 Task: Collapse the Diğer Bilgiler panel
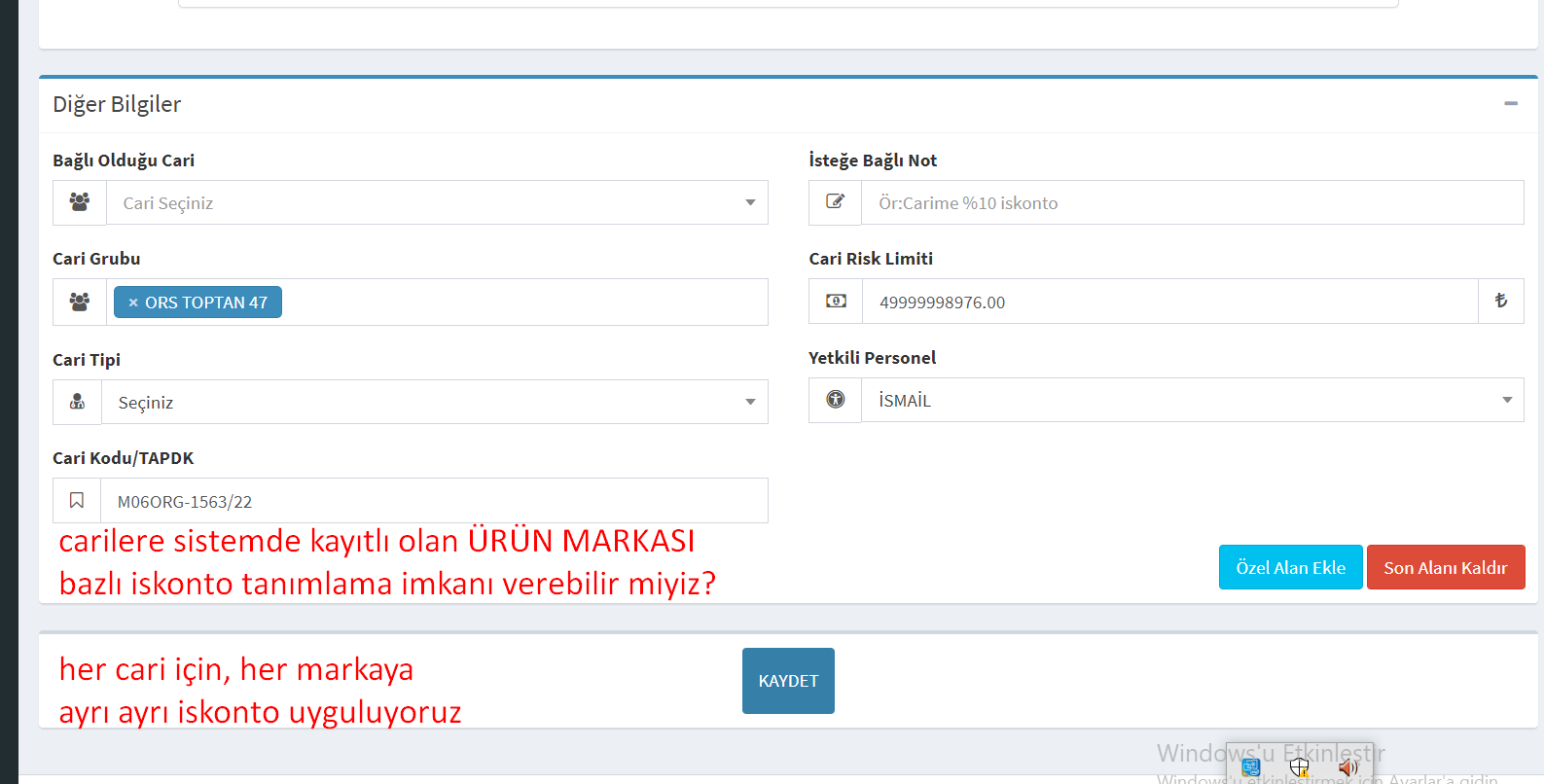pyautogui.click(x=1510, y=103)
